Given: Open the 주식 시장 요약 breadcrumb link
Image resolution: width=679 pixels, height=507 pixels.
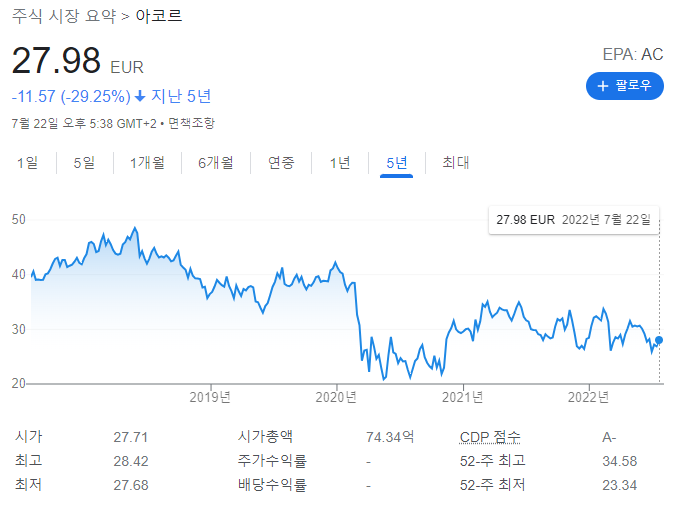Looking at the screenshot, I should [x=64, y=16].
